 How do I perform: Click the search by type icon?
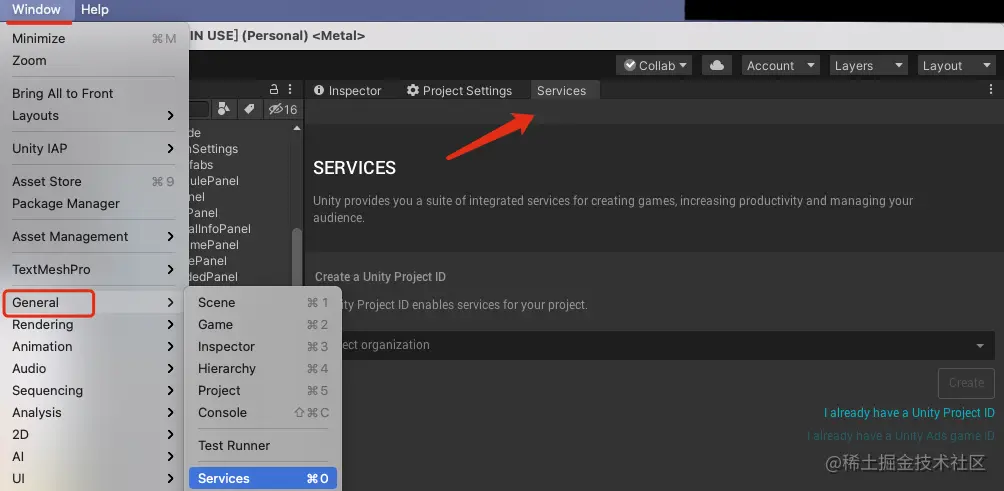(223, 109)
